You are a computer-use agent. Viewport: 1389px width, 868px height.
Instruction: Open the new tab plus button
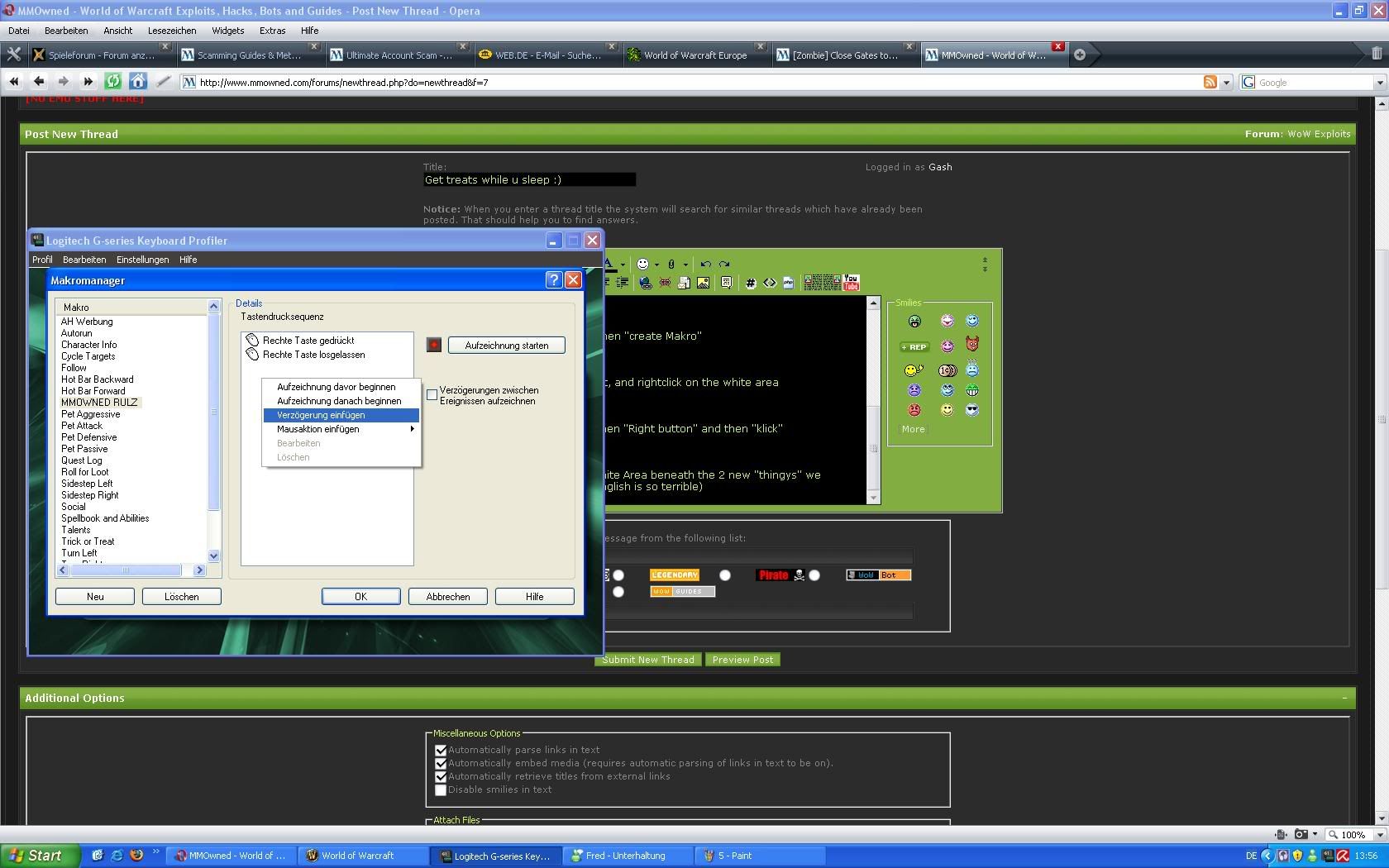(x=1080, y=55)
